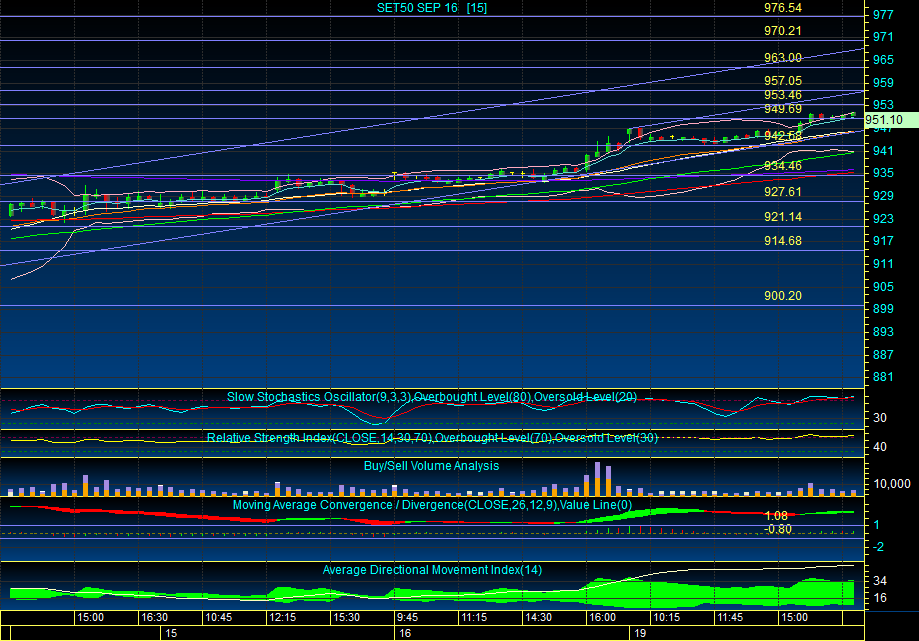Click the 887 price axis tick
The height and width of the screenshot is (641, 919).
coord(883,354)
